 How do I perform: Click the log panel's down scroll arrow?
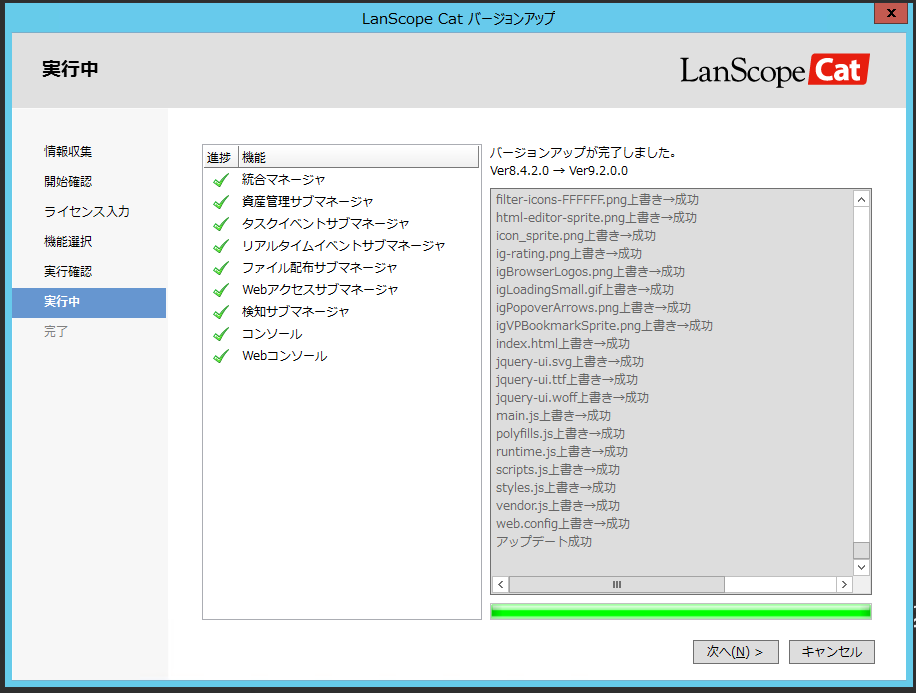pyautogui.click(x=861, y=566)
